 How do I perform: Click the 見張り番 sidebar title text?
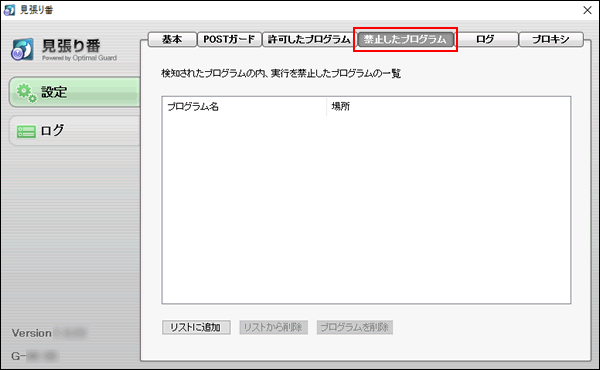(71, 46)
